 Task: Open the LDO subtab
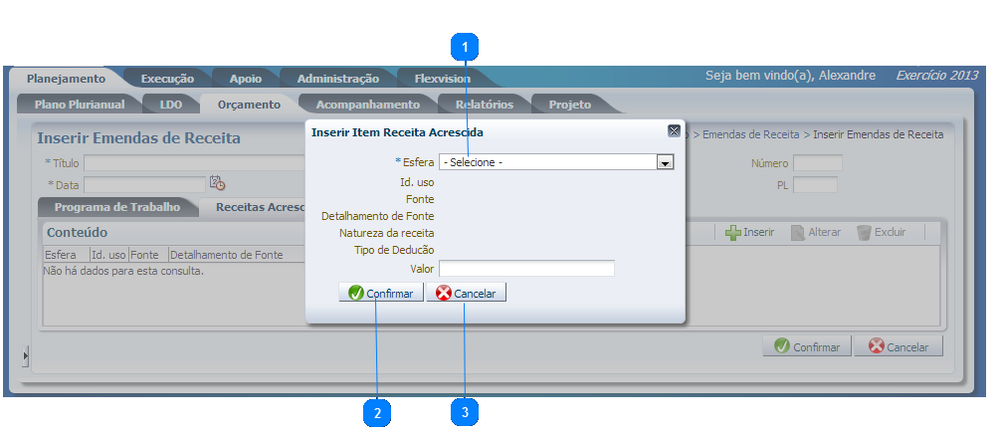coord(171,105)
